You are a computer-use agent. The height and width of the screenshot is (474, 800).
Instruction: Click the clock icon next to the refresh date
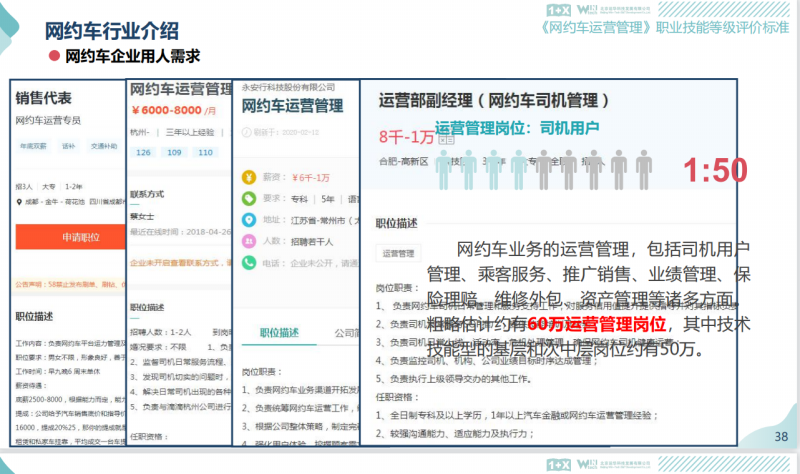point(245,132)
